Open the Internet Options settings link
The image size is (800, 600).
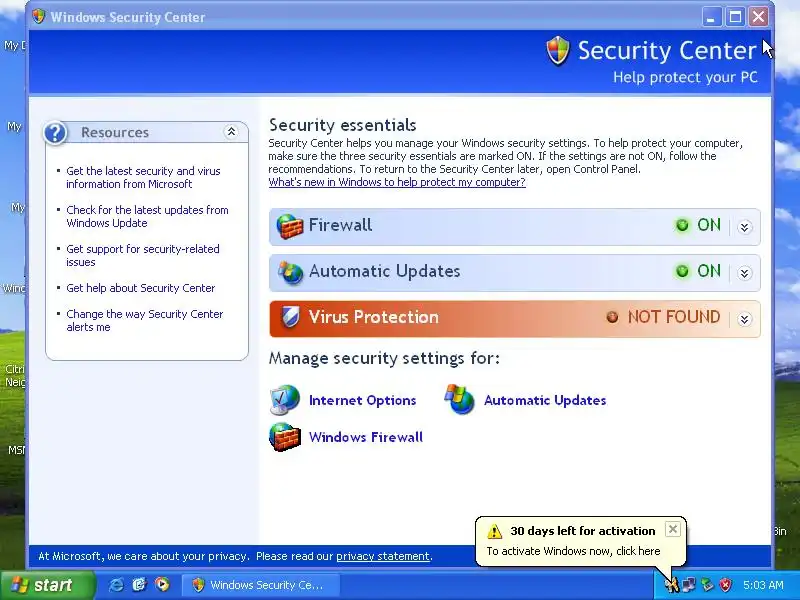(x=363, y=401)
